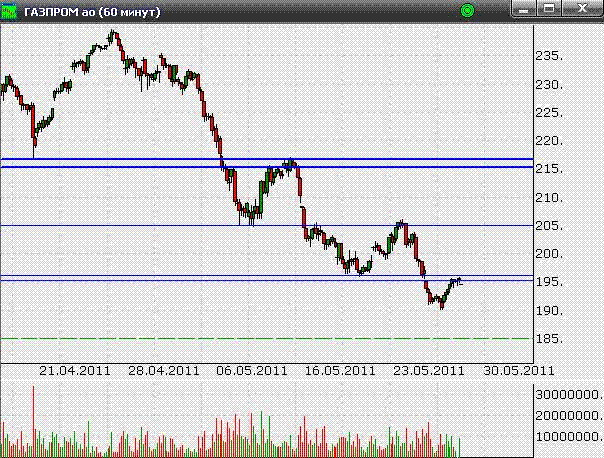Click the 210 price axis label
The width and height of the screenshot is (604, 458).
549,197
